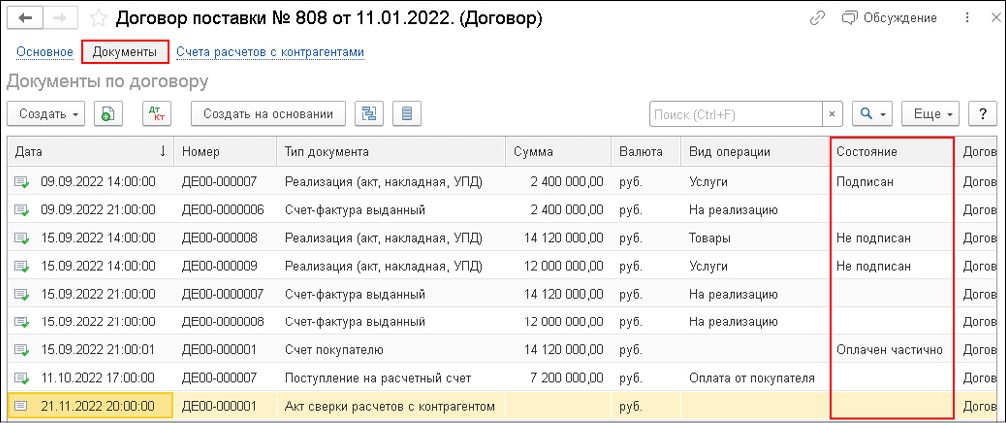This screenshot has height=423, width=1006.
Task: Click into the Поиск search field
Action: [735, 114]
